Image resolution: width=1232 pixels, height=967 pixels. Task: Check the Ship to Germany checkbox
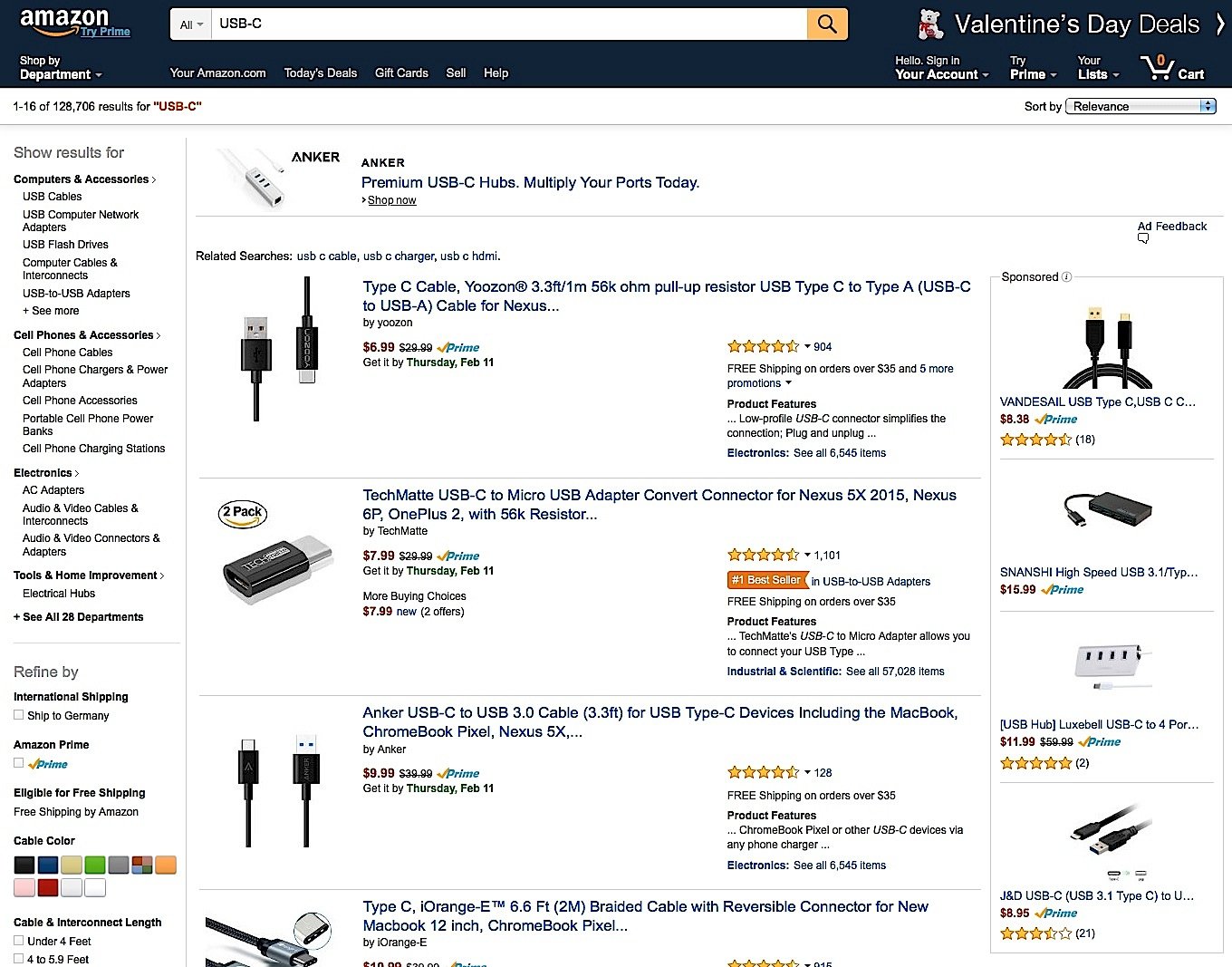[x=19, y=715]
